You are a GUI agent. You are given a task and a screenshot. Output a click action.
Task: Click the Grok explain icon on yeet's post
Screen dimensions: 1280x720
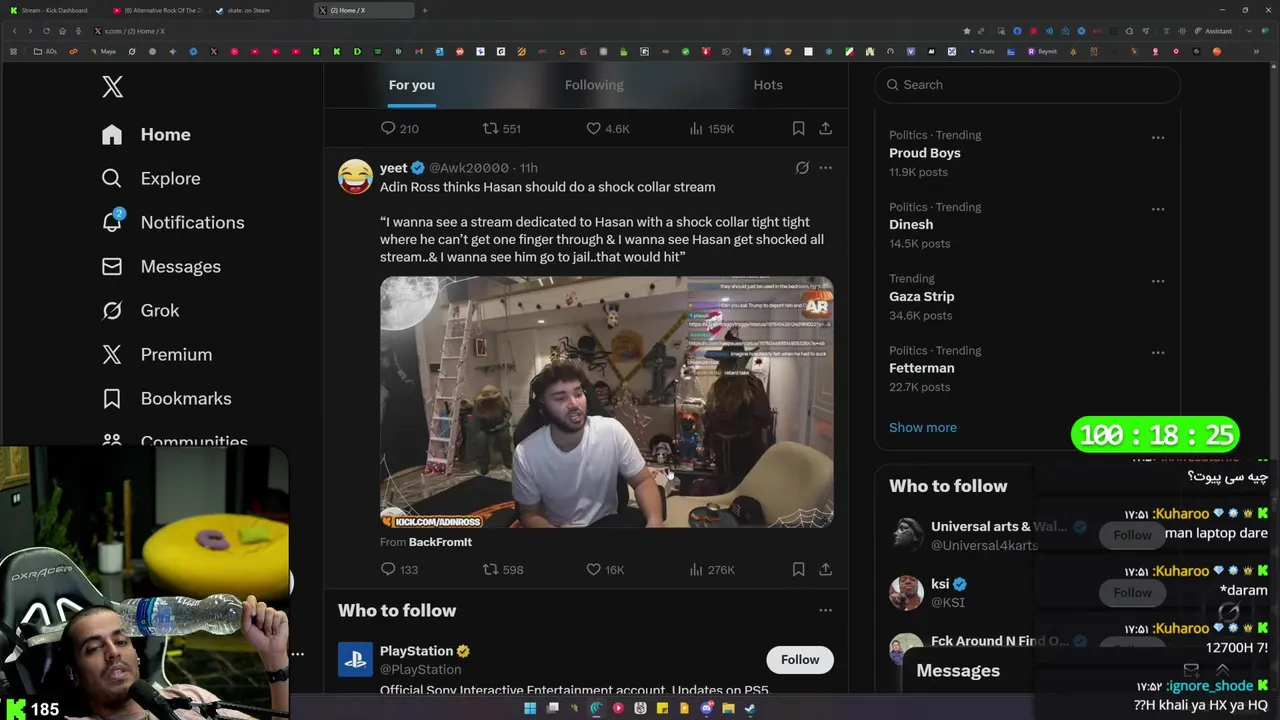[802, 168]
